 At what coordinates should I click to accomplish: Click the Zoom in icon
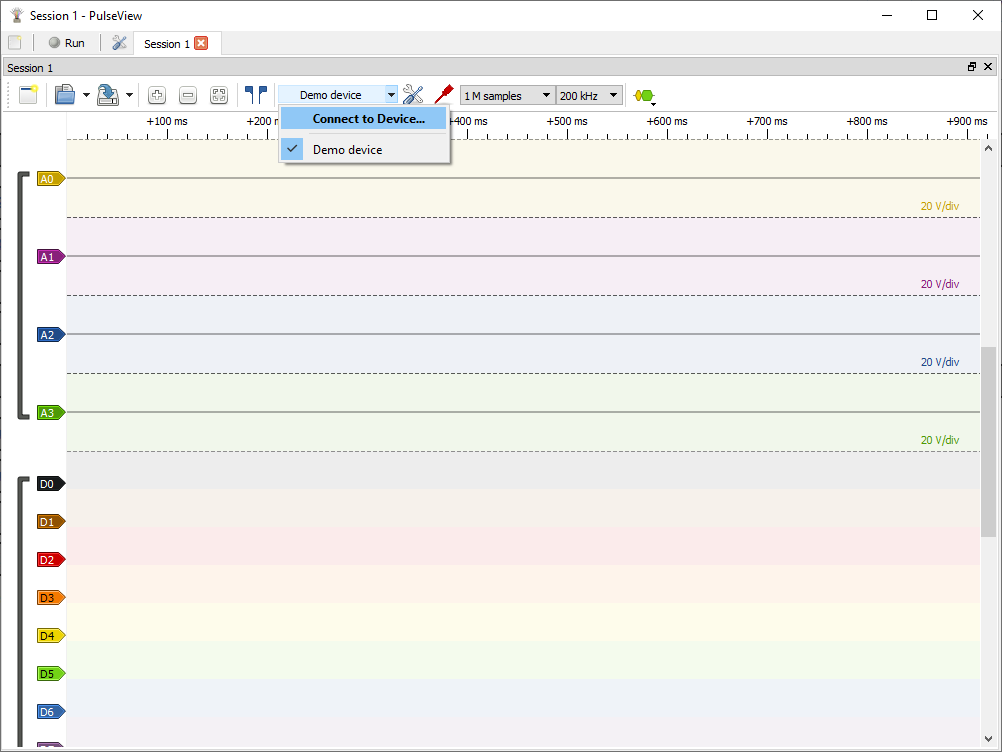[x=157, y=95]
